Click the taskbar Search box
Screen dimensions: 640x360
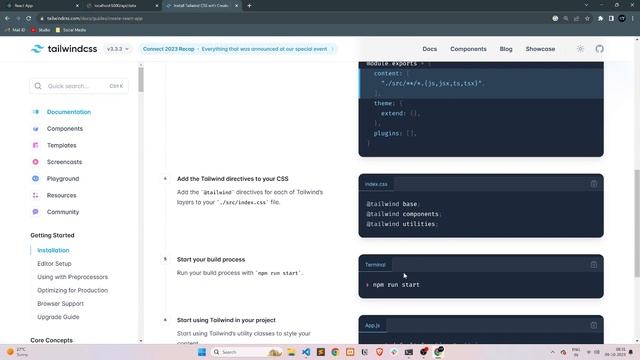pyautogui.click(x=247, y=352)
